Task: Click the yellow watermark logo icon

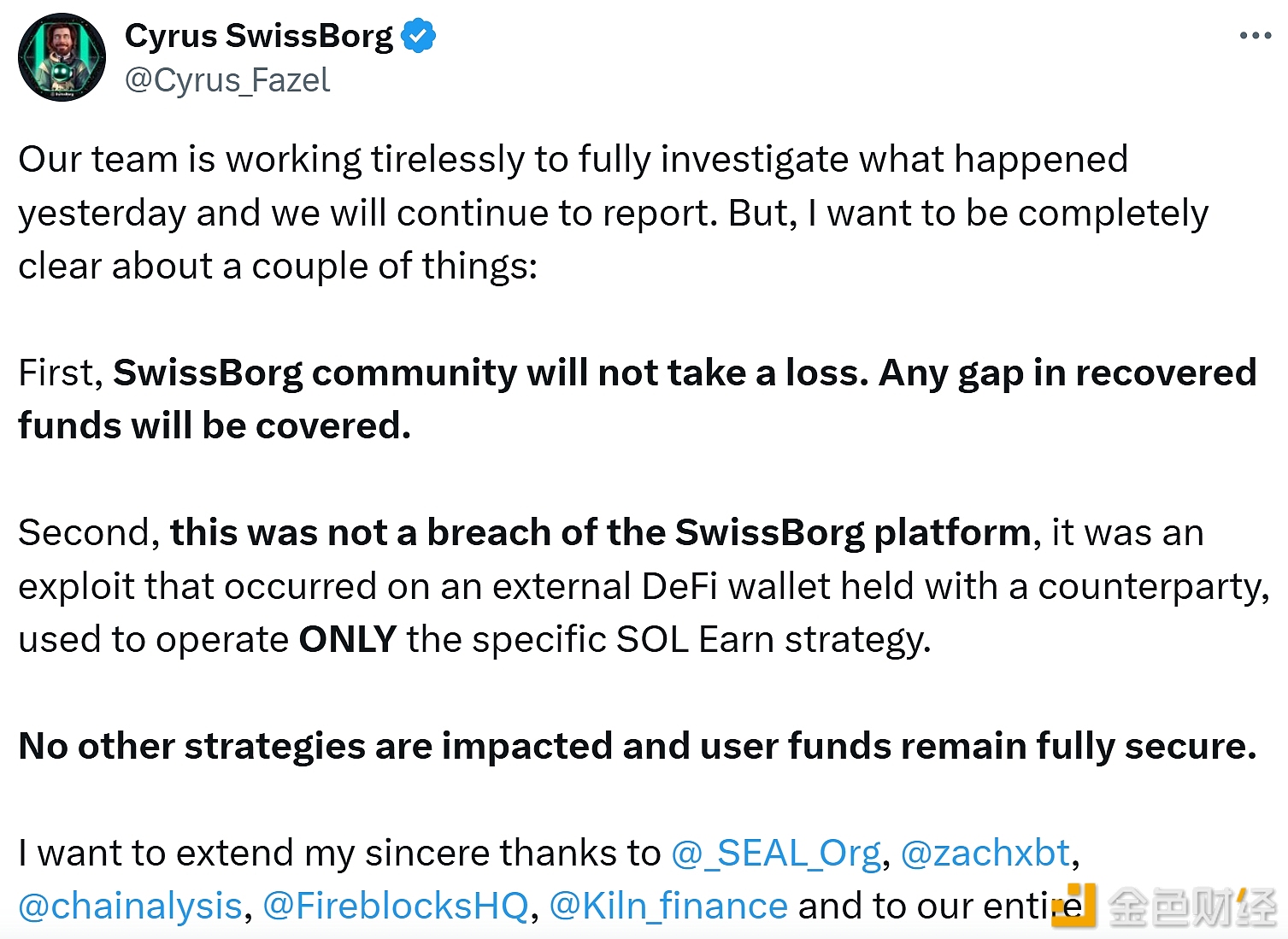Action: point(1073,907)
